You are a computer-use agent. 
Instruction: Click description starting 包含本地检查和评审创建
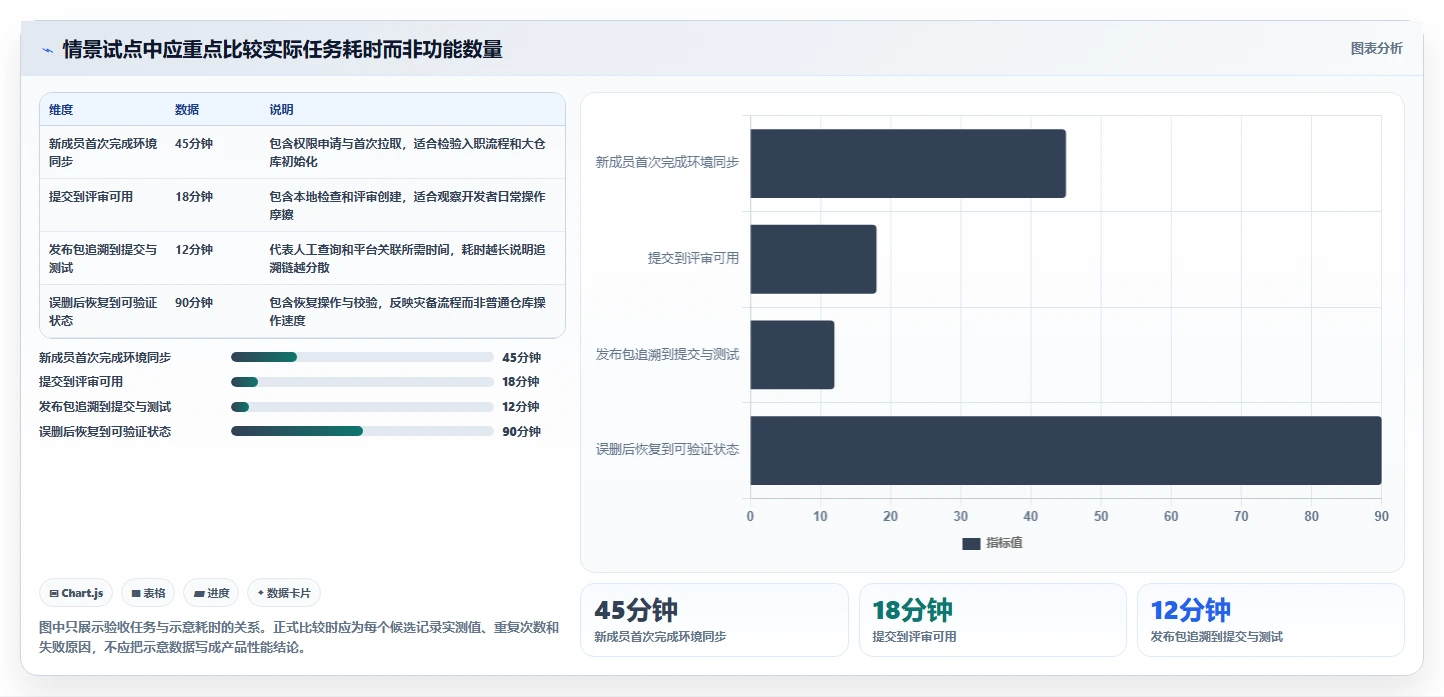(408, 205)
